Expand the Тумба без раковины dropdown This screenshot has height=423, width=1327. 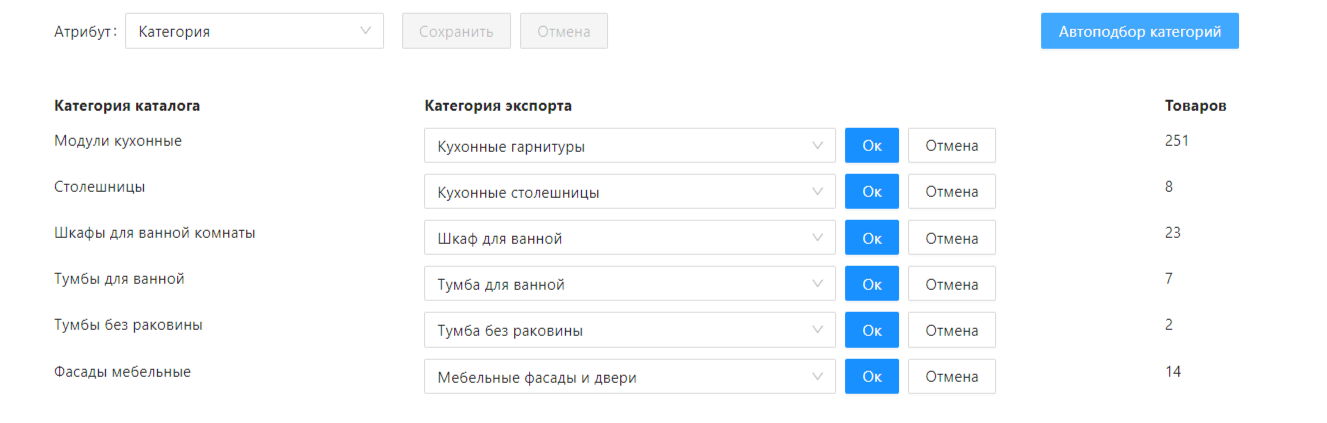(x=629, y=330)
